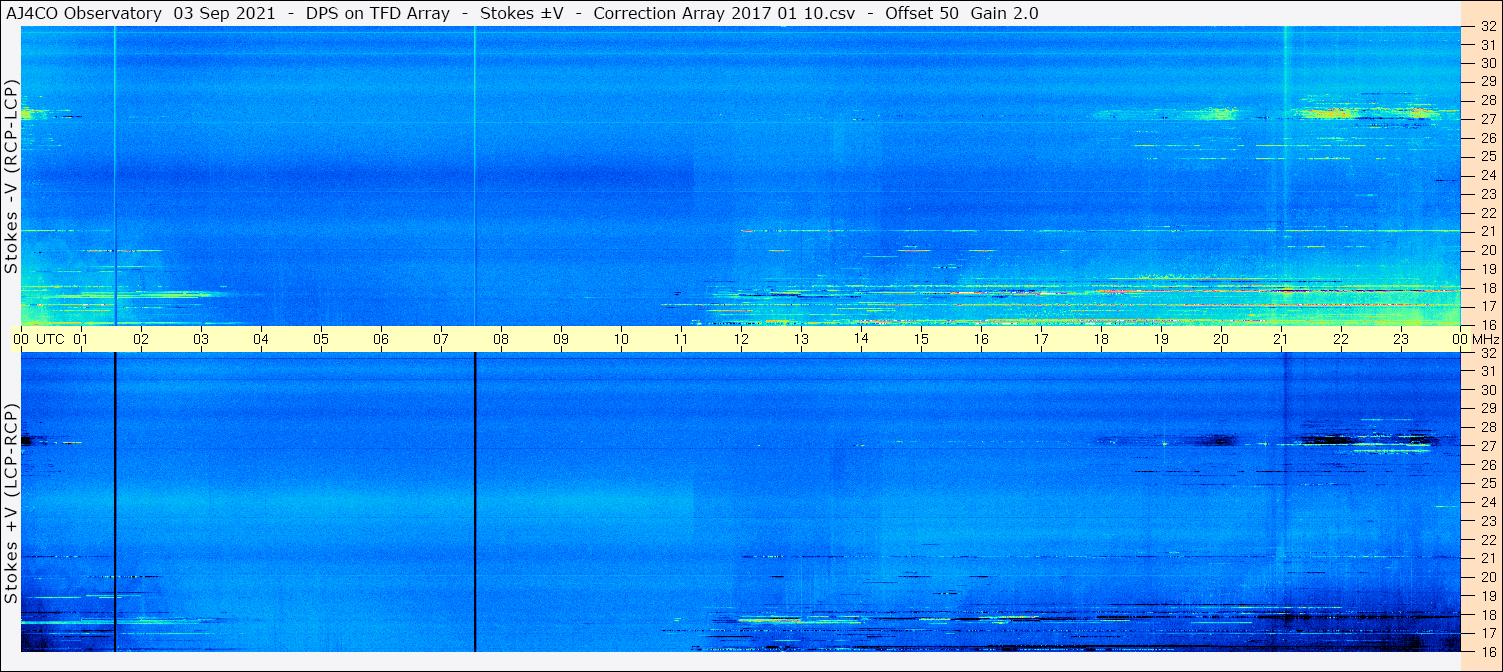Select hour 17 on the UTC time axis
The width and height of the screenshot is (1503, 672).
(1041, 339)
